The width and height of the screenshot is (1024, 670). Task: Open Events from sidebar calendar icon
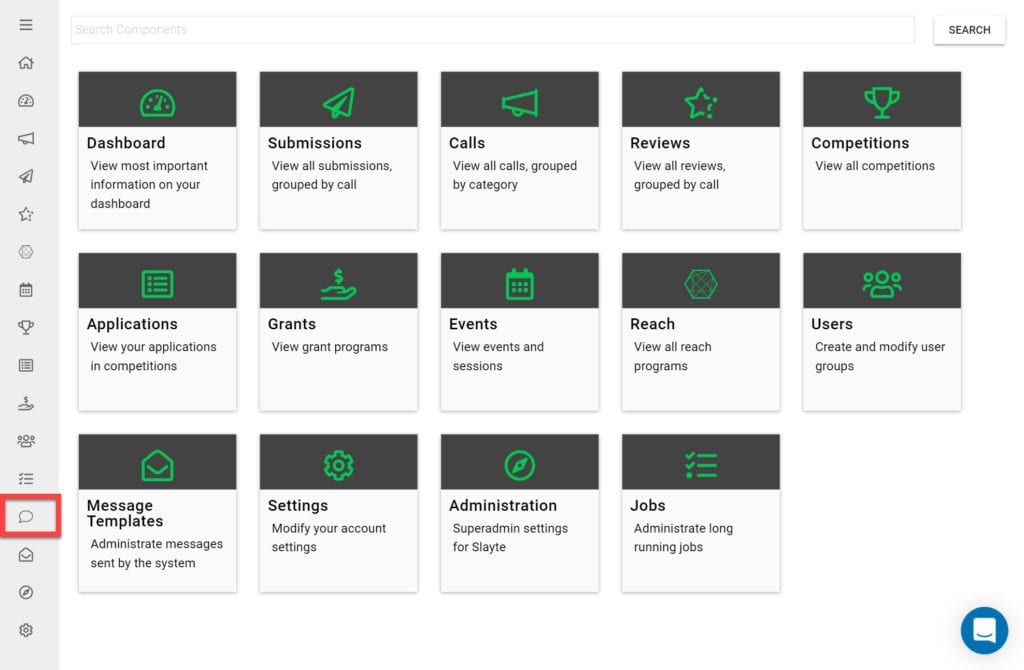pos(26,289)
